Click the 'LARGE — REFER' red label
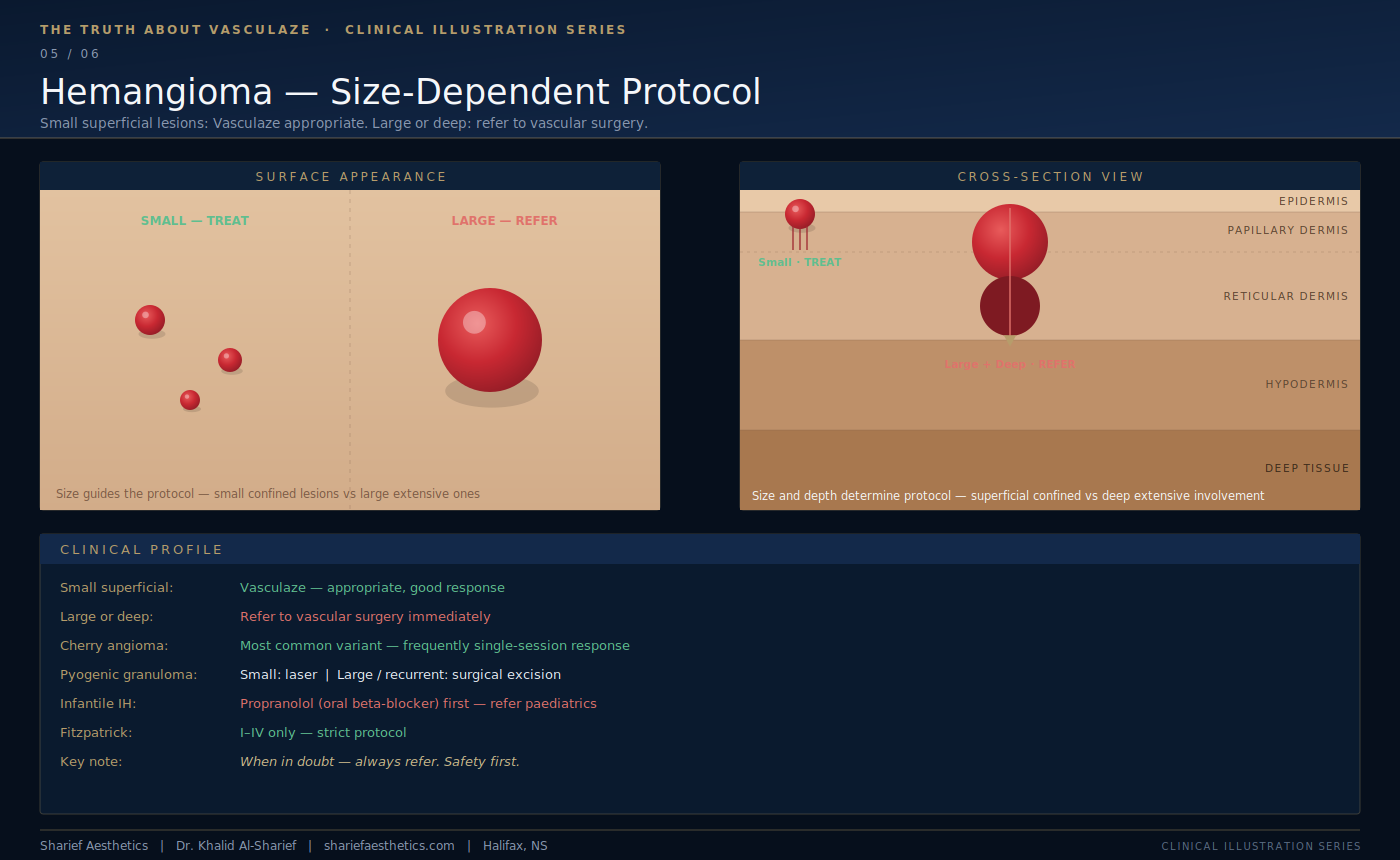1400x860 pixels. pos(505,221)
